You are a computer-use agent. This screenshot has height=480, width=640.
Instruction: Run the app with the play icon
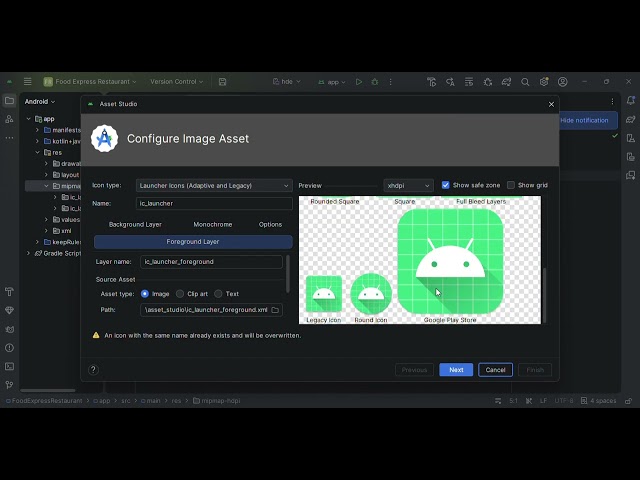pos(359,82)
